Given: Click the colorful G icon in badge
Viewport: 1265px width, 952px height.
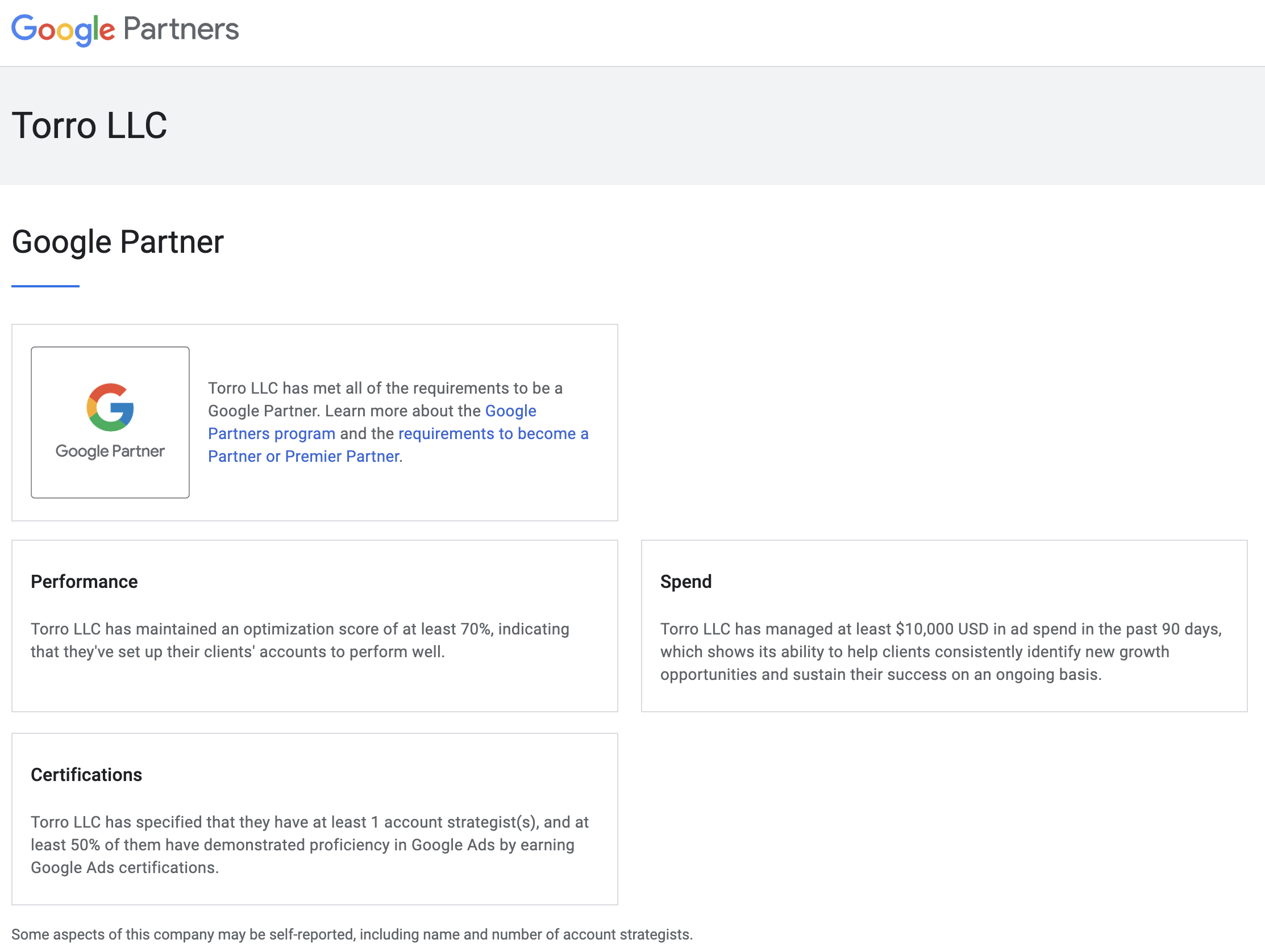Looking at the screenshot, I should point(110,407).
